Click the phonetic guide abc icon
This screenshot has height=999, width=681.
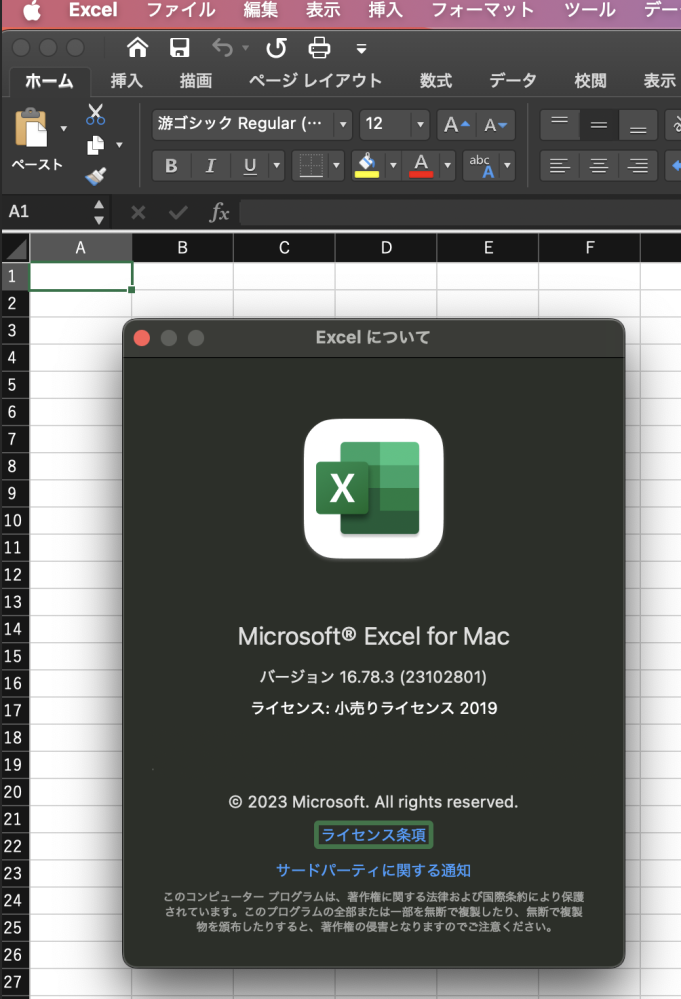(482, 166)
